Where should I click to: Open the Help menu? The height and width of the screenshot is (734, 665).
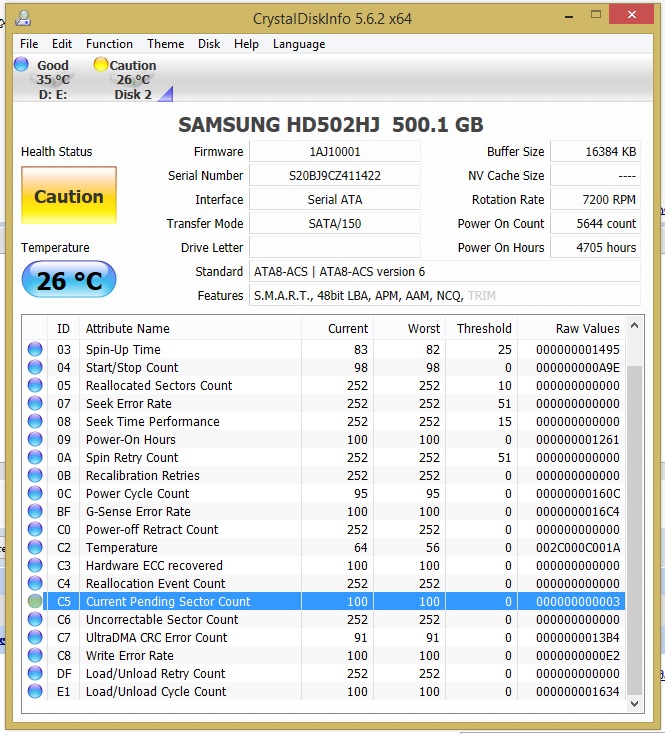[246, 44]
